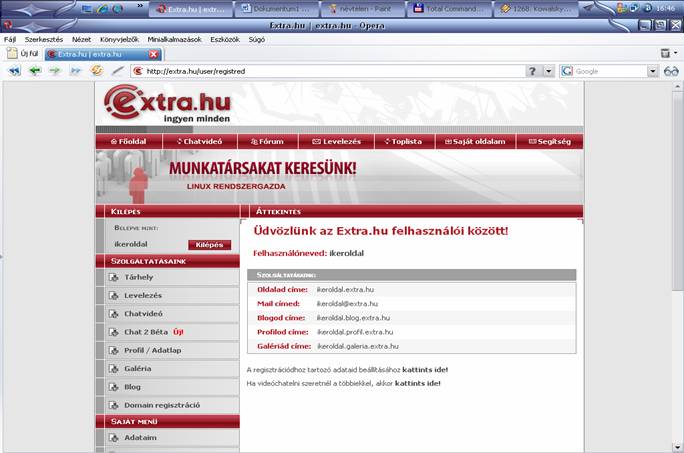684x453 pixels.
Task: Click the binoculars find icon
Action: 671,71
